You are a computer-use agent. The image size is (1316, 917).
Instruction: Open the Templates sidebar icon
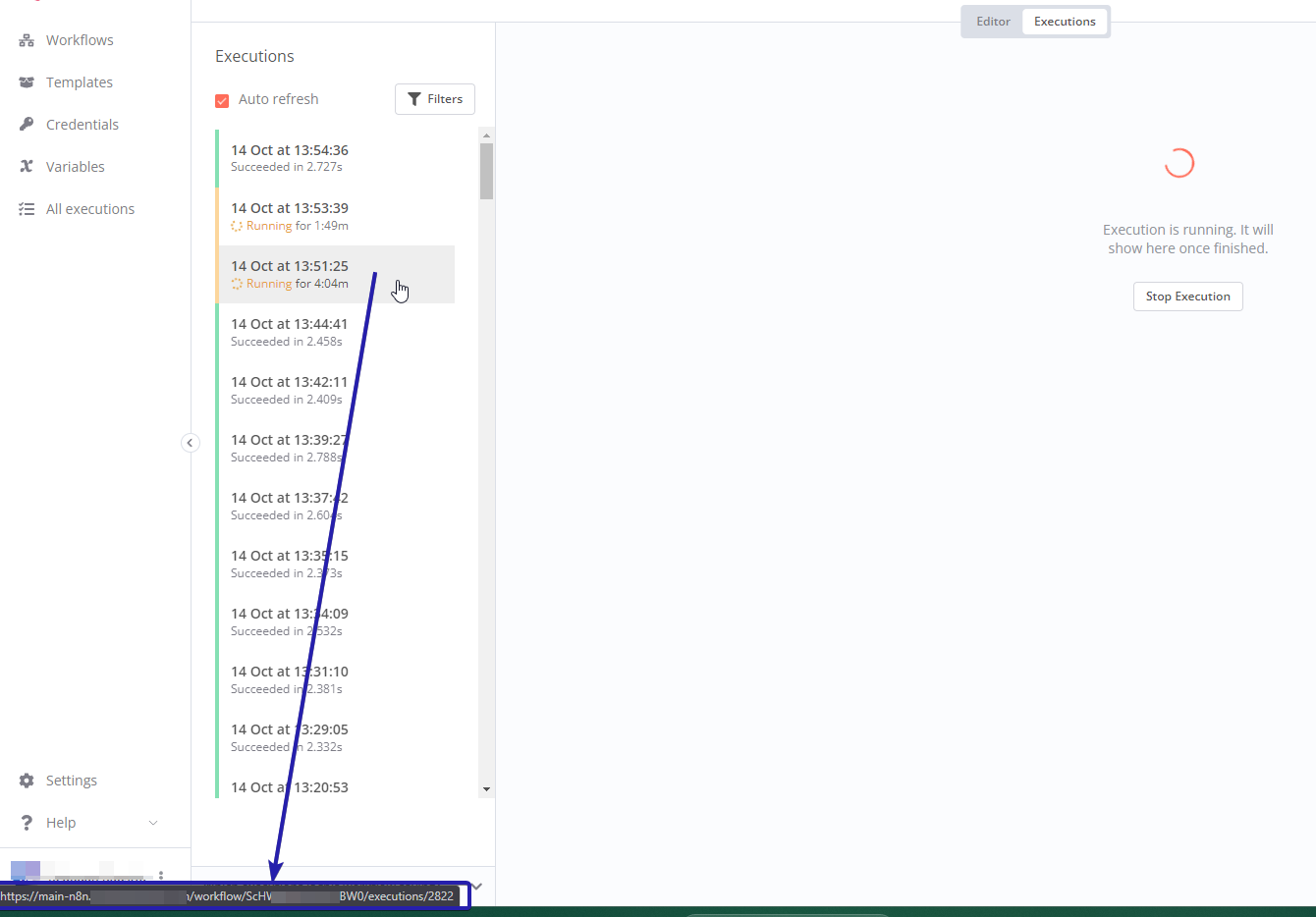click(x=27, y=82)
